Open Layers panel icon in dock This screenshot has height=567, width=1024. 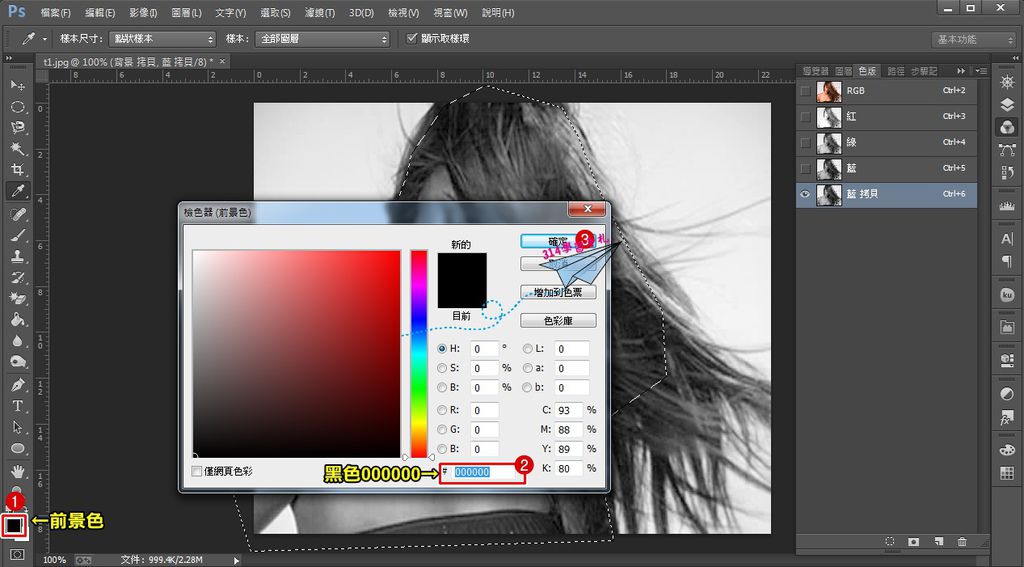tap(1007, 105)
